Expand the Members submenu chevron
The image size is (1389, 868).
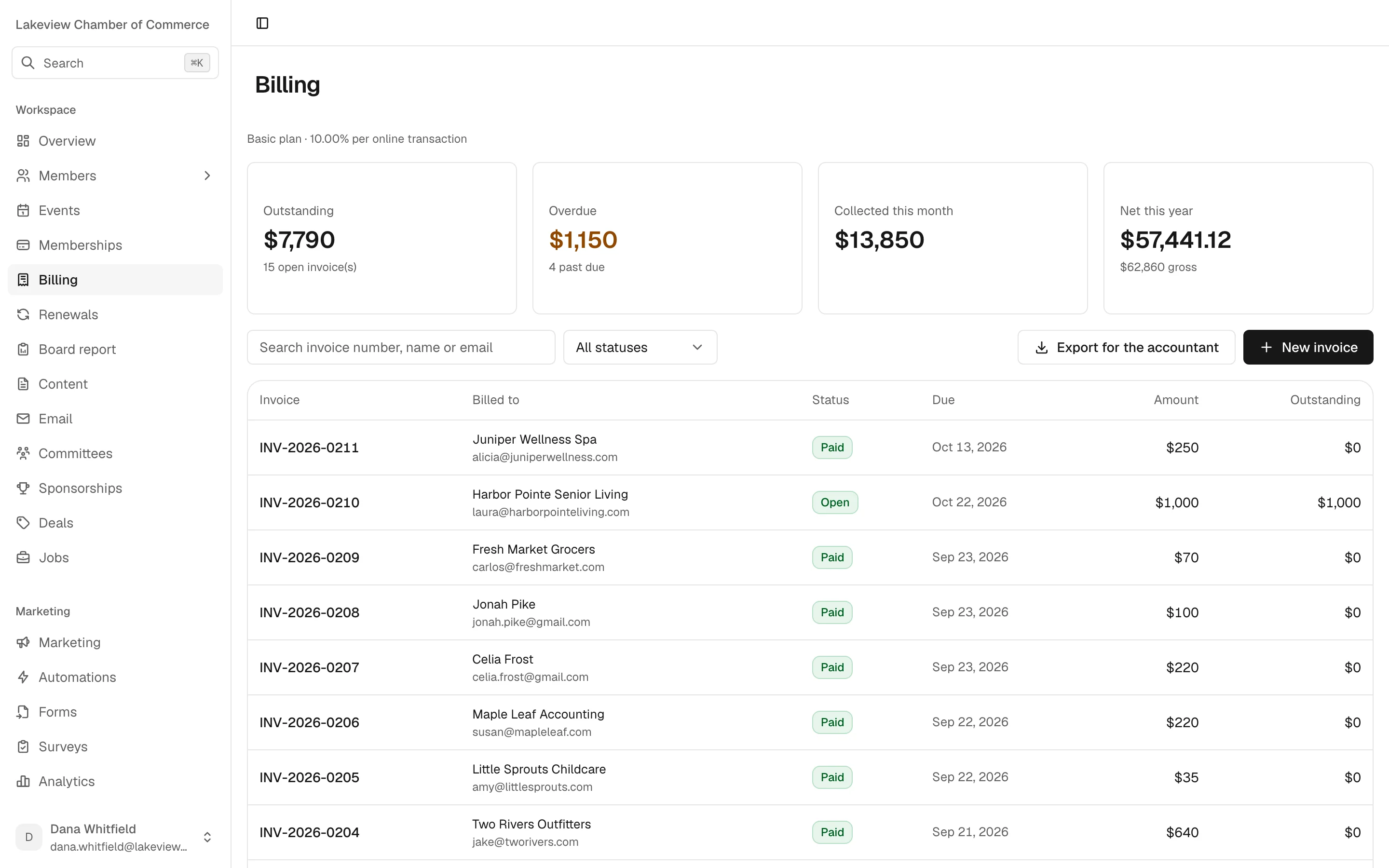pos(207,176)
